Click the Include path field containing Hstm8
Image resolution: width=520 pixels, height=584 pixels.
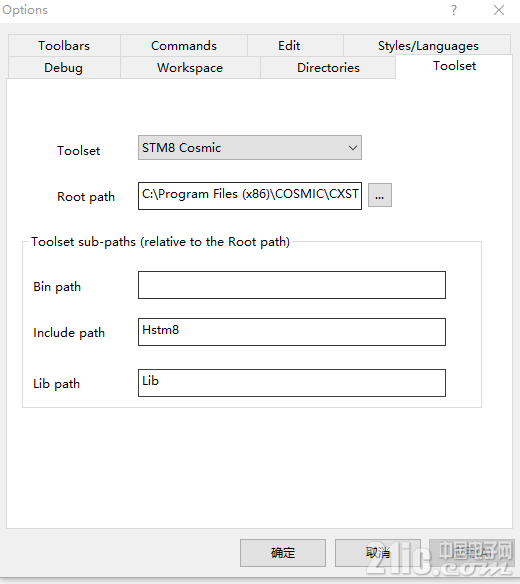(x=292, y=332)
